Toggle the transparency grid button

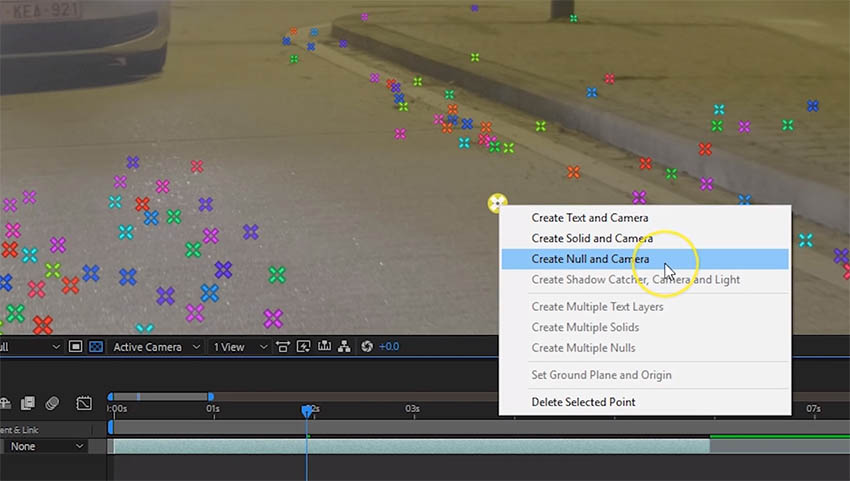coord(96,347)
